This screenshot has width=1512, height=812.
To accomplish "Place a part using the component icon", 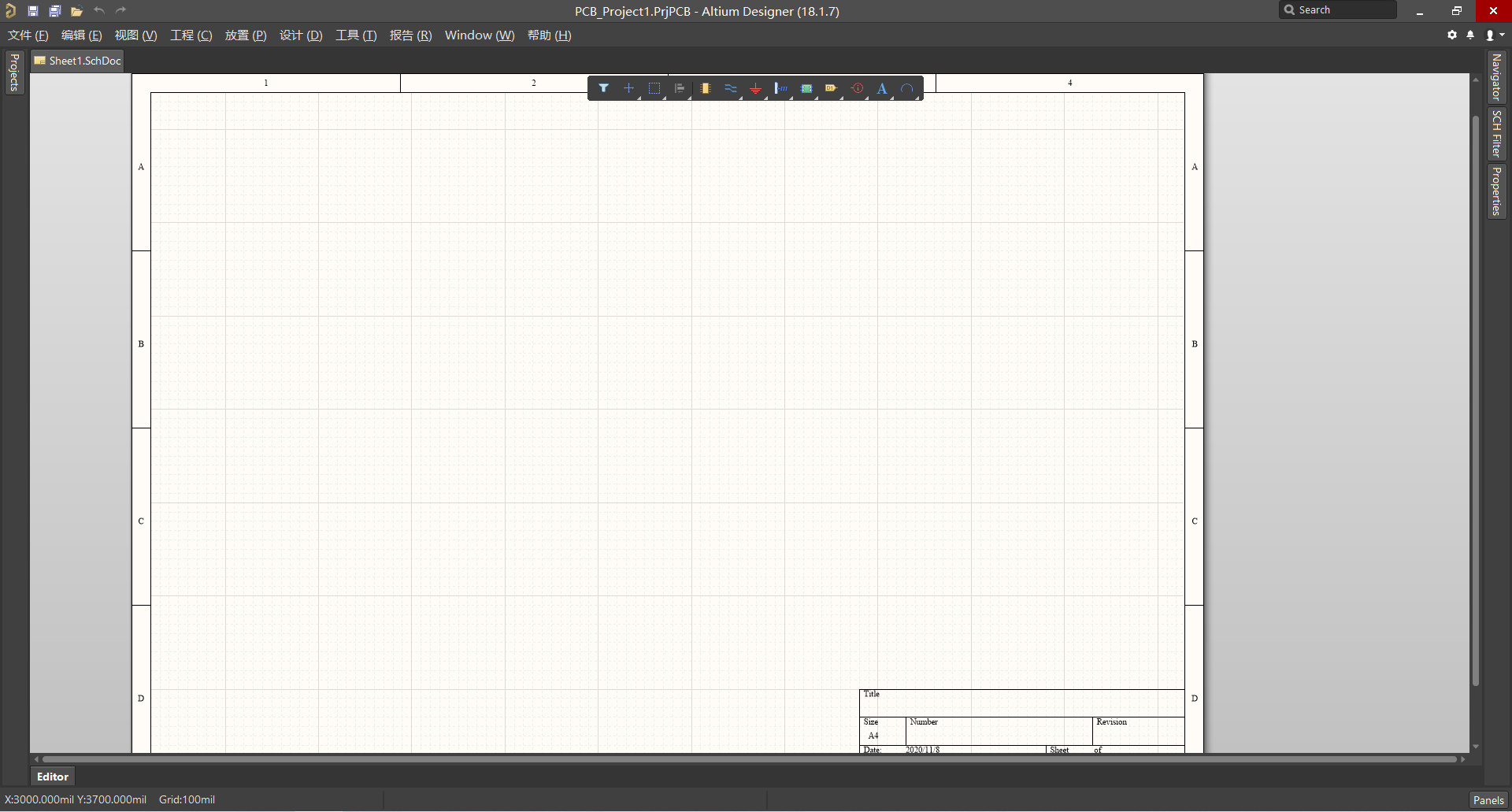I will 706,88.
